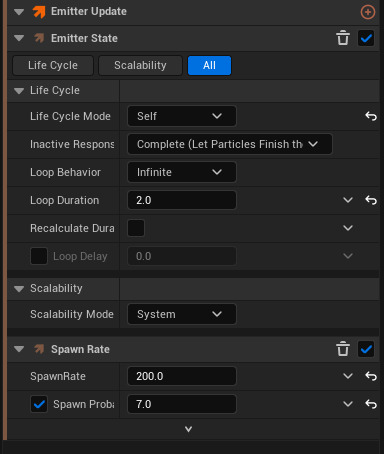Disable the Spawn Rate module checkbox

[366, 349]
